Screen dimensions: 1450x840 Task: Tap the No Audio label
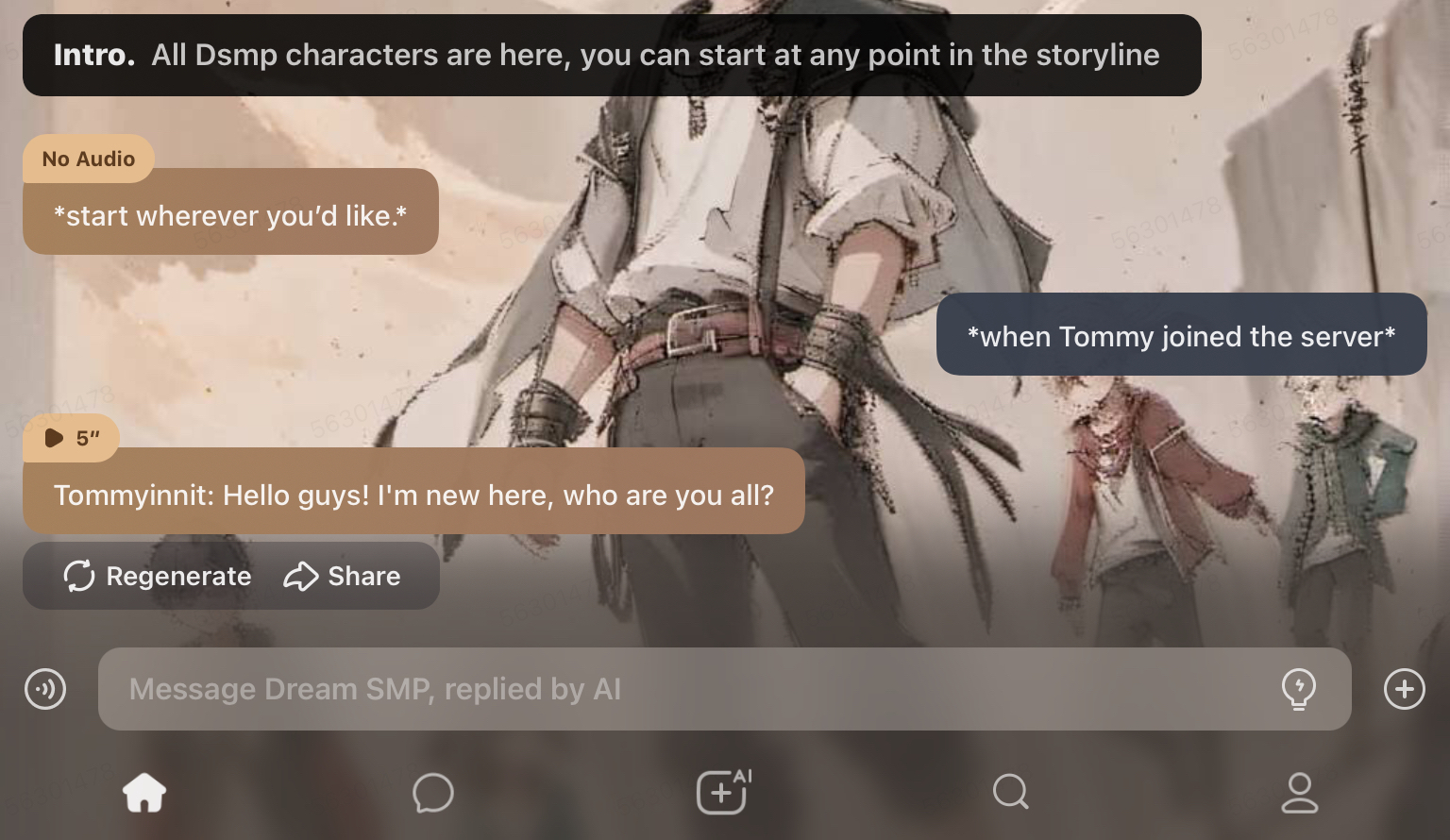click(89, 159)
